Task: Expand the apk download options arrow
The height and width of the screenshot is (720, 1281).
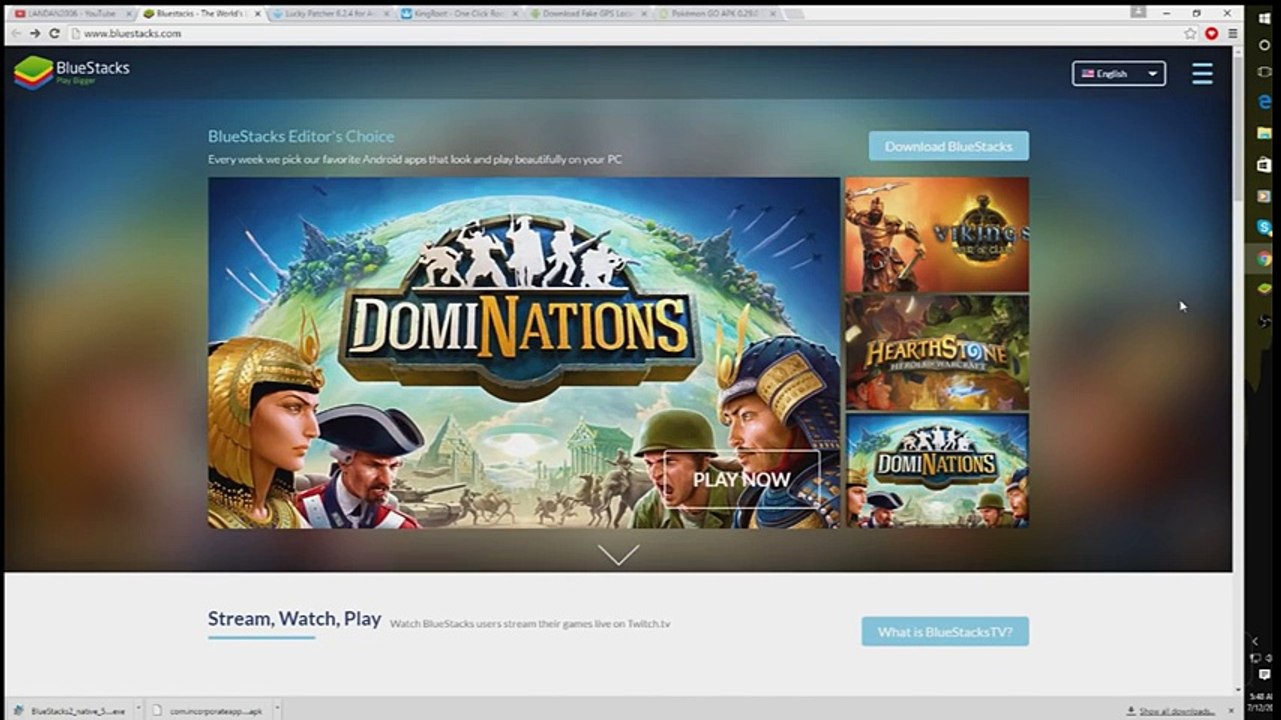Action: (278, 710)
